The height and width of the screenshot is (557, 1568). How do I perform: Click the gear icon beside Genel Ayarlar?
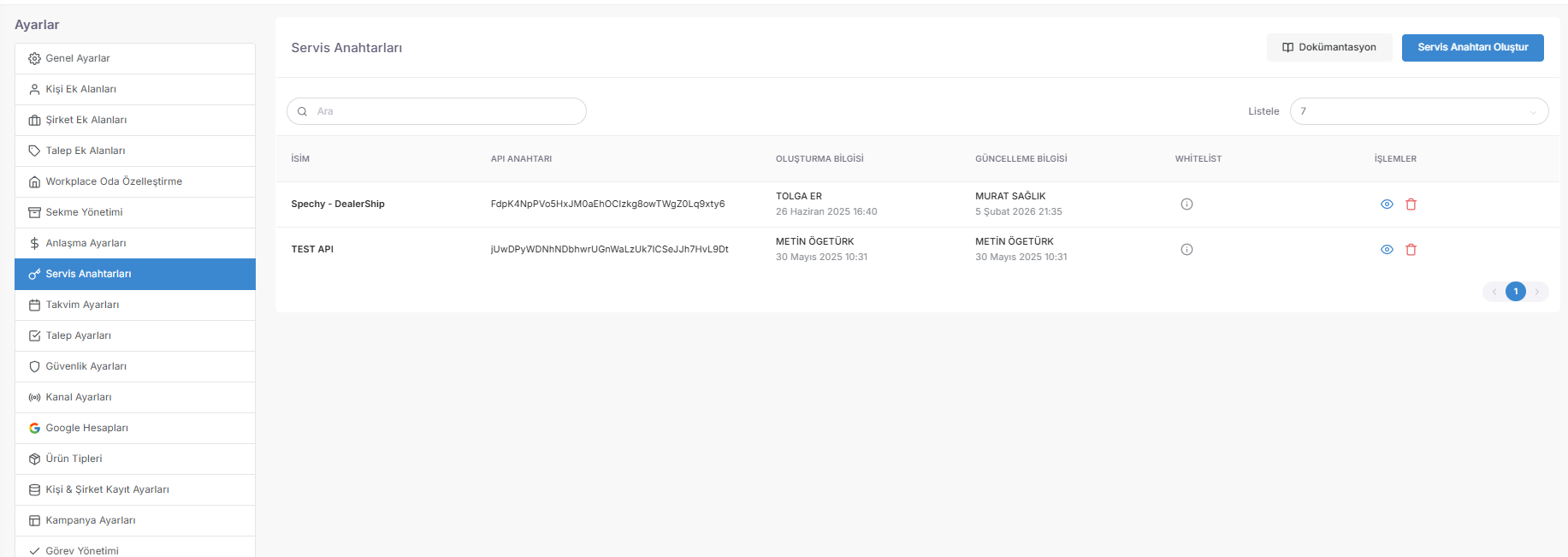click(x=34, y=59)
